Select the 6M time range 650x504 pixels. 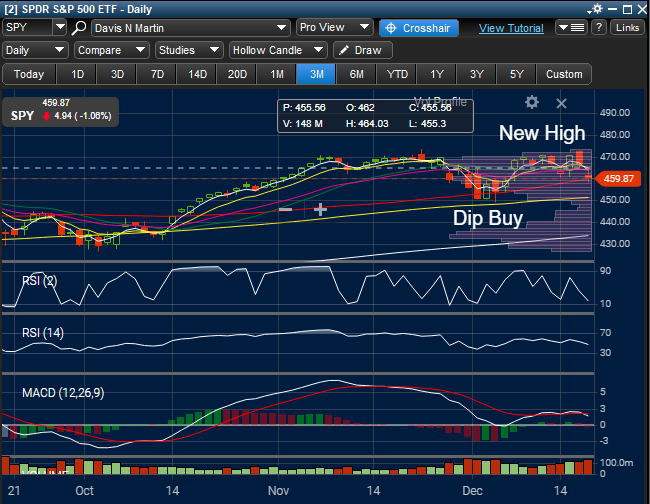click(357, 74)
